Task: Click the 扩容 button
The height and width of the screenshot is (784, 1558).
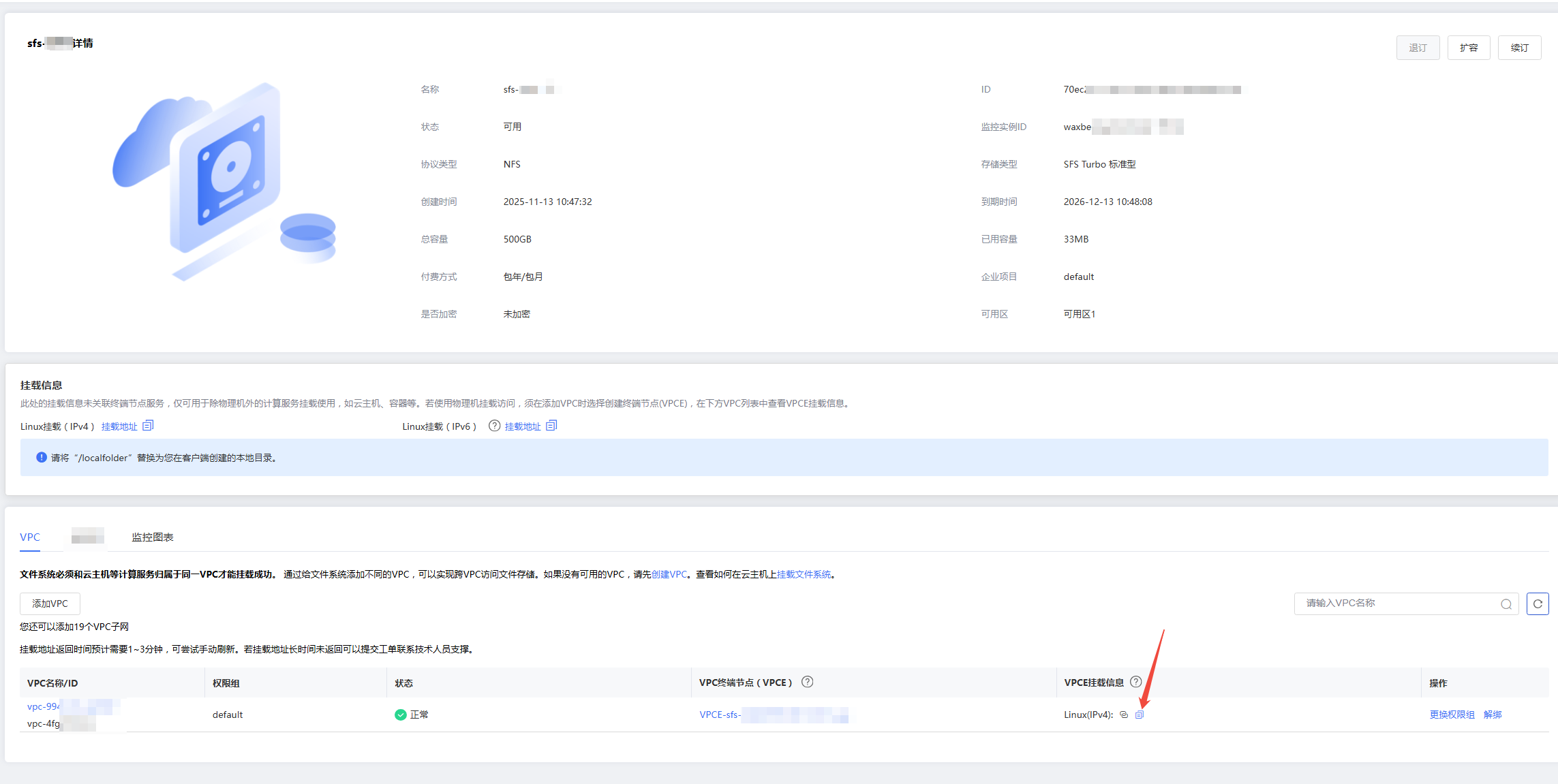Action: (1469, 48)
